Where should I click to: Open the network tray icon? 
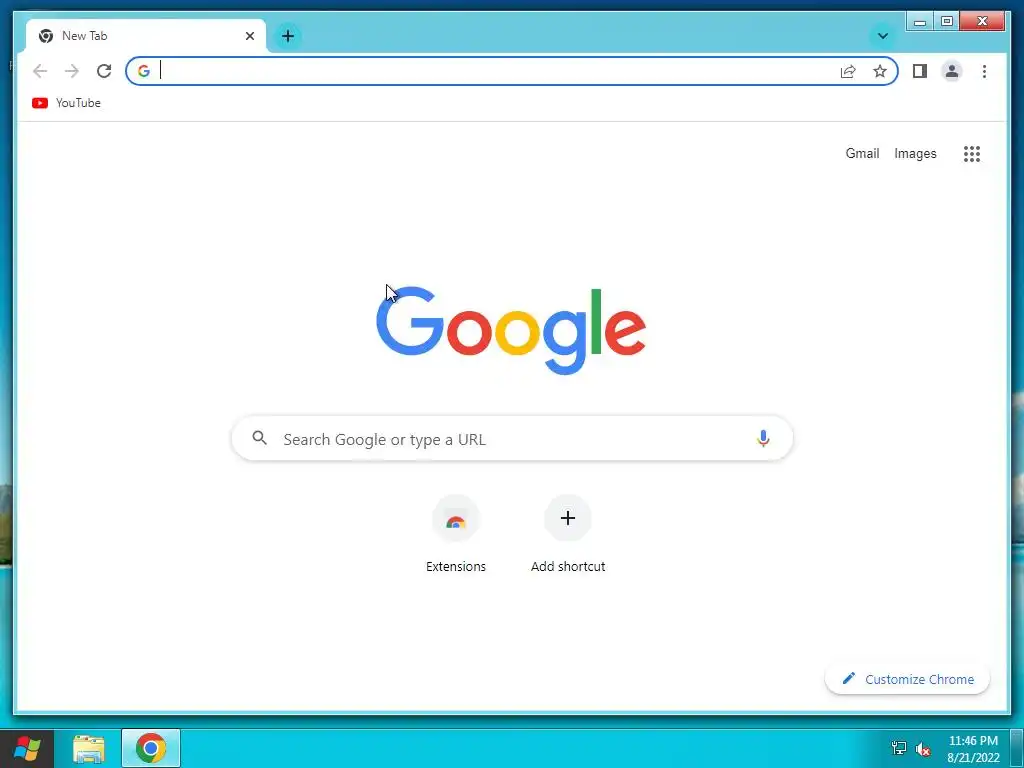point(899,748)
